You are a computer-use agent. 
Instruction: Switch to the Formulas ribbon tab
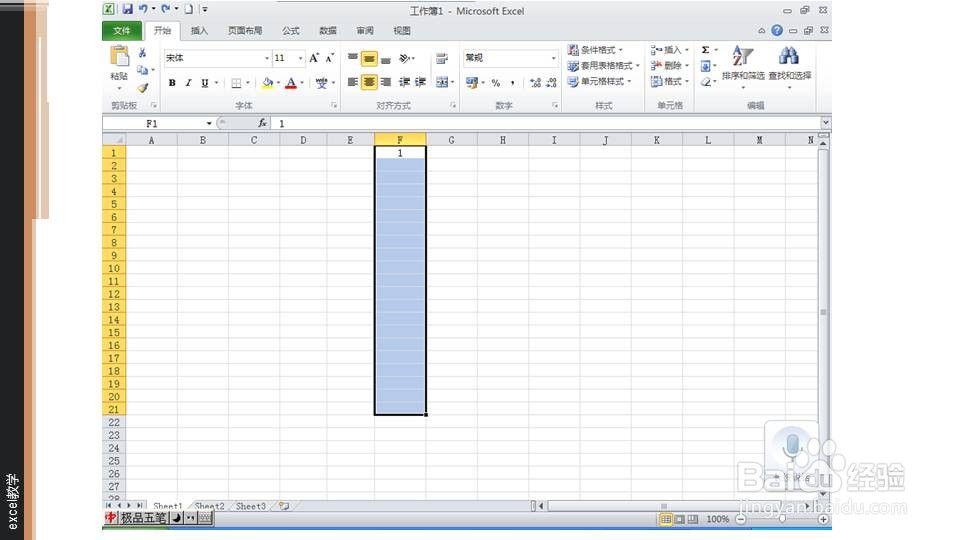[x=291, y=31]
